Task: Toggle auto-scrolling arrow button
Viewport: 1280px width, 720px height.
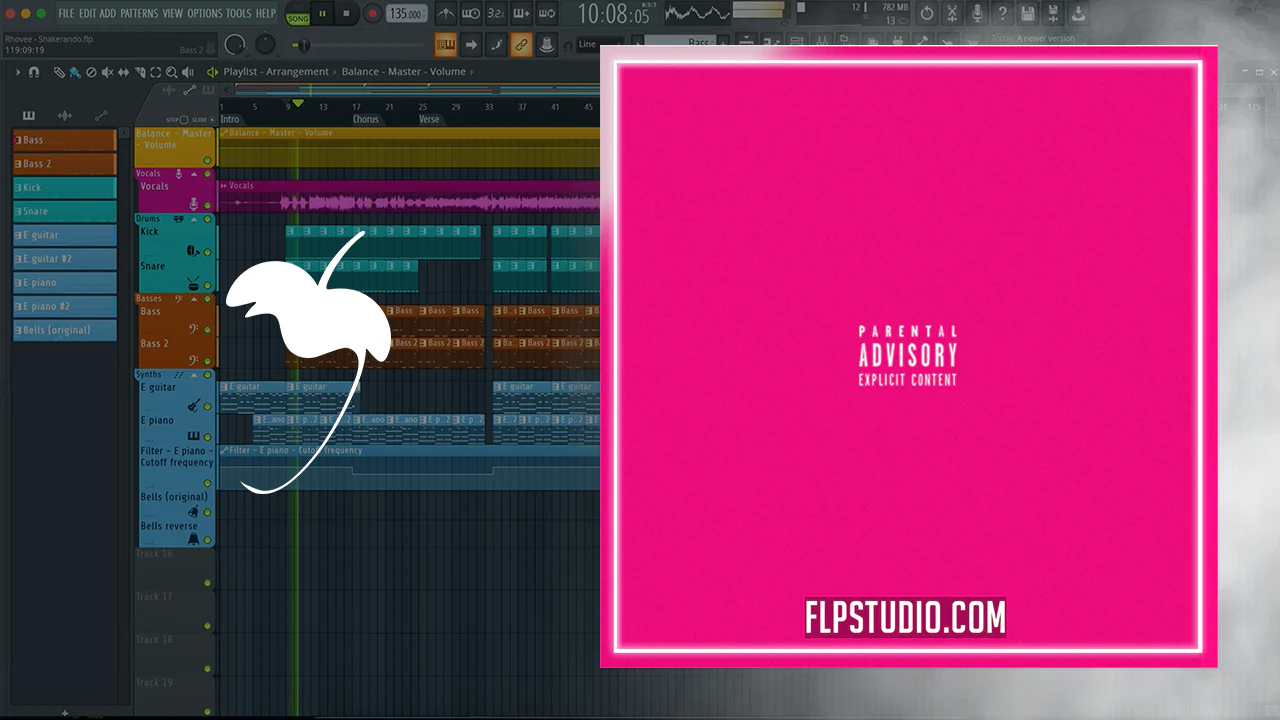Action: coord(471,45)
